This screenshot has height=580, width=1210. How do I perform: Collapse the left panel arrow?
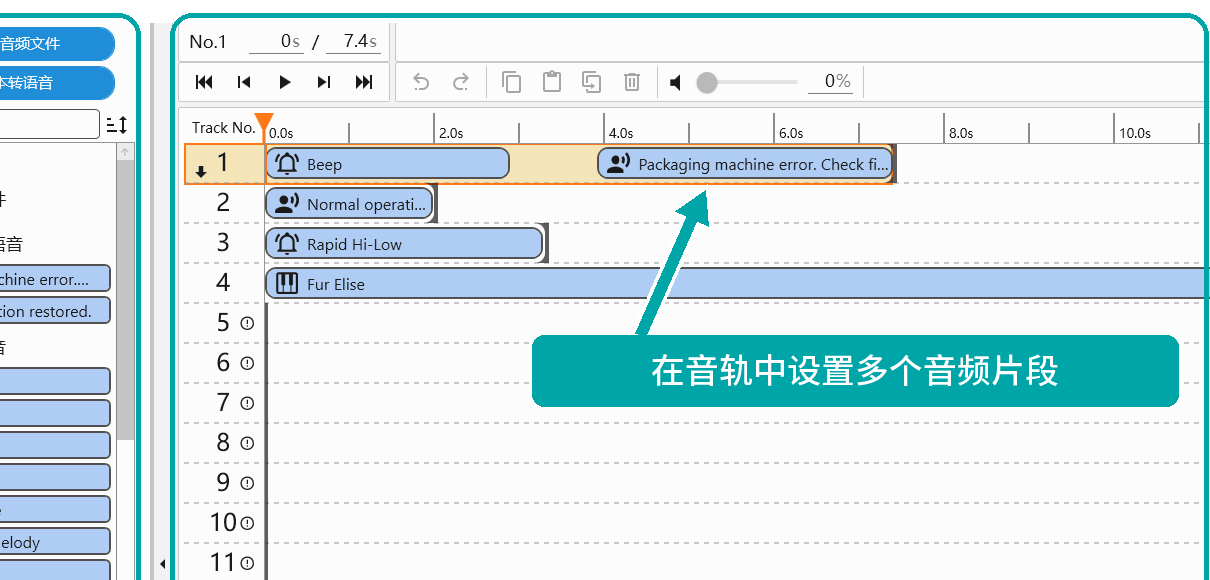pyautogui.click(x=162, y=565)
